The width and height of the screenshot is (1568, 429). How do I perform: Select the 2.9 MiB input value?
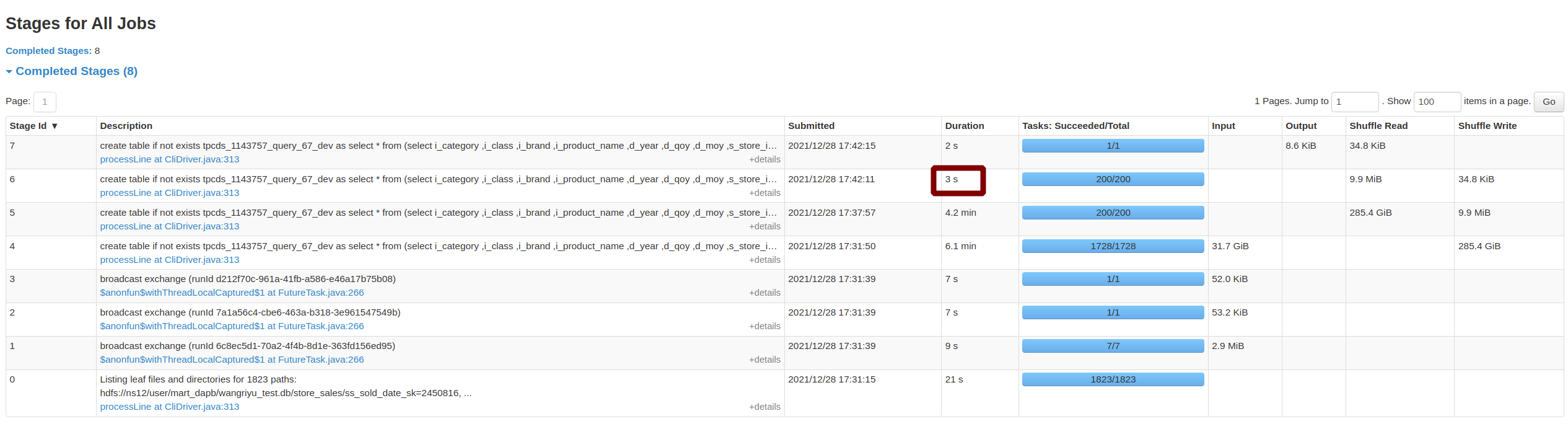coord(1228,346)
